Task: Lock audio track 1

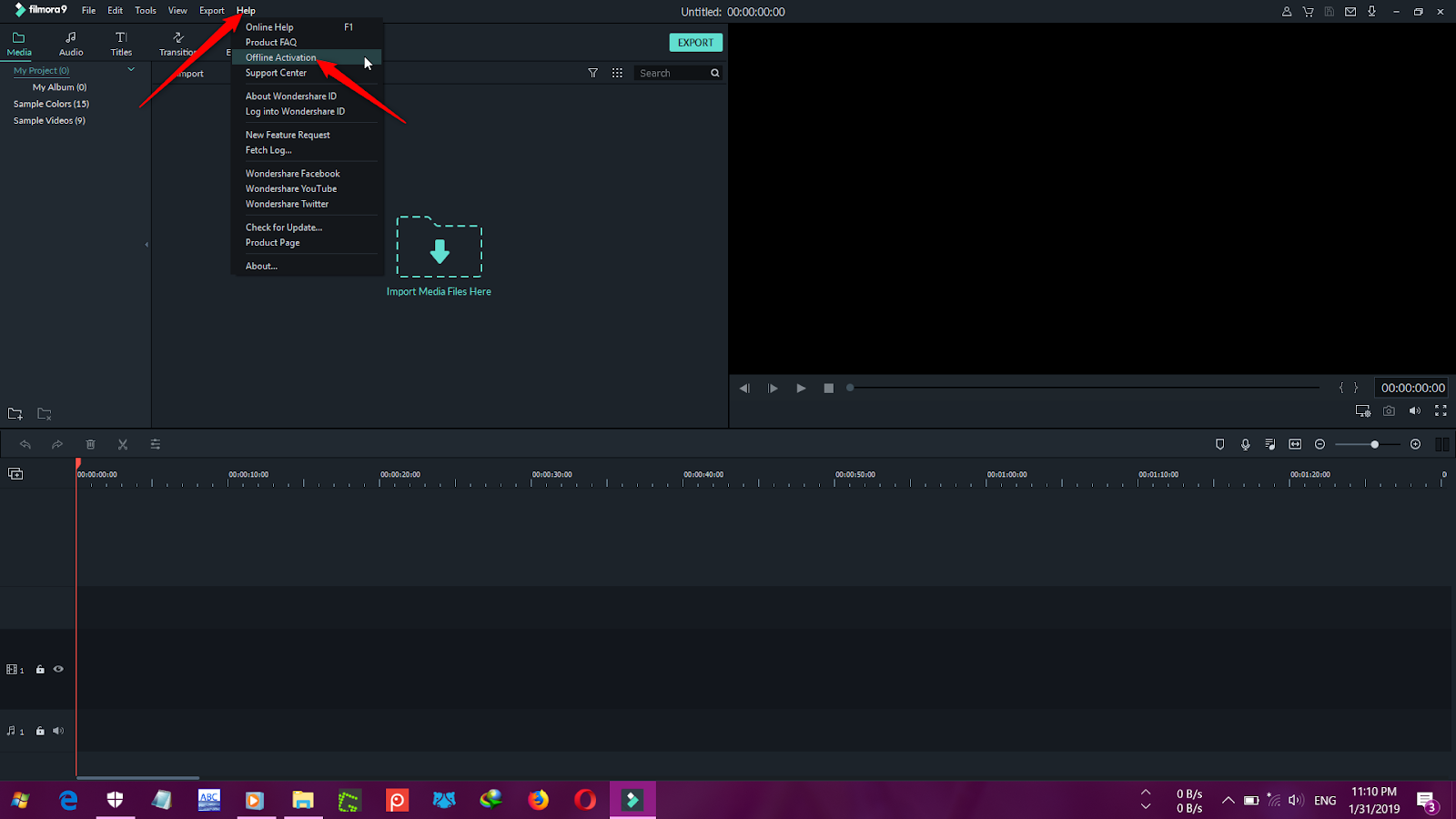Action: pyautogui.click(x=40, y=731)
